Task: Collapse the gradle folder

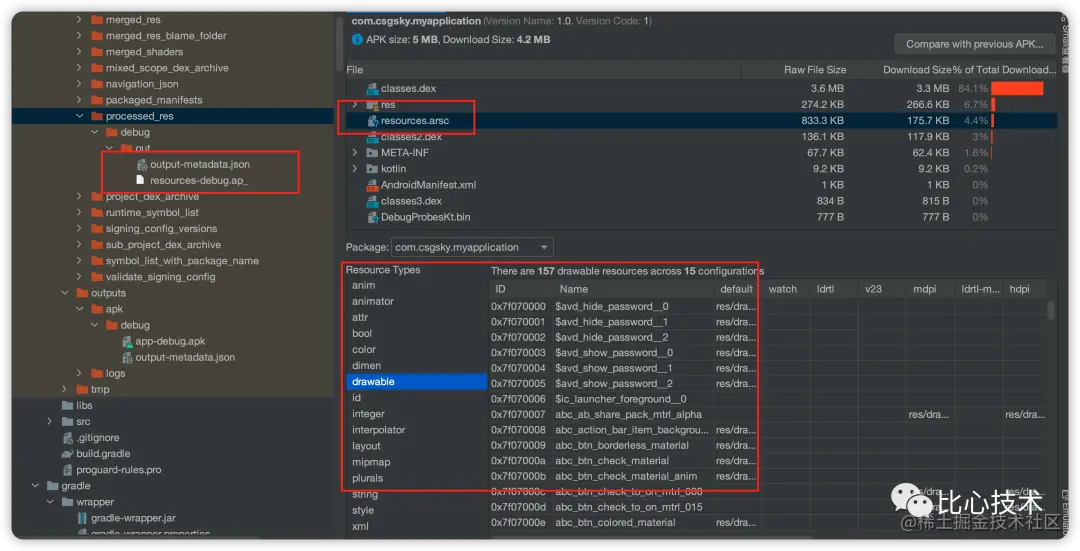Action: coord(36,486)
